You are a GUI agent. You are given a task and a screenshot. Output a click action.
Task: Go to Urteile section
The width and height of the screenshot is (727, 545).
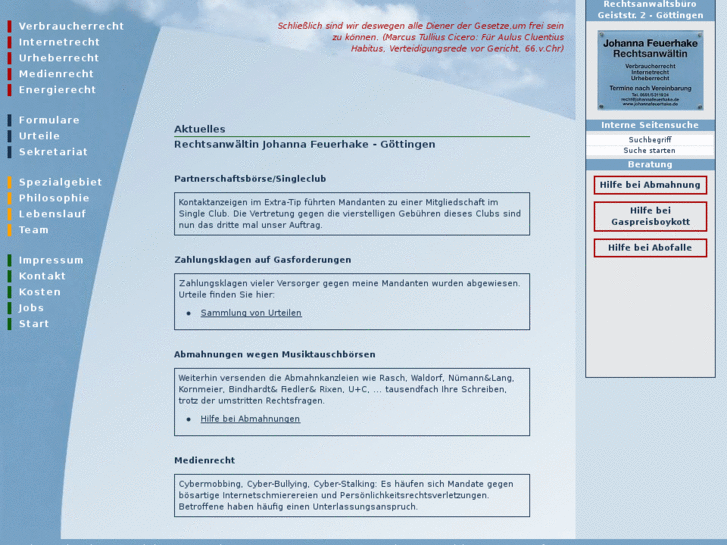39,136
